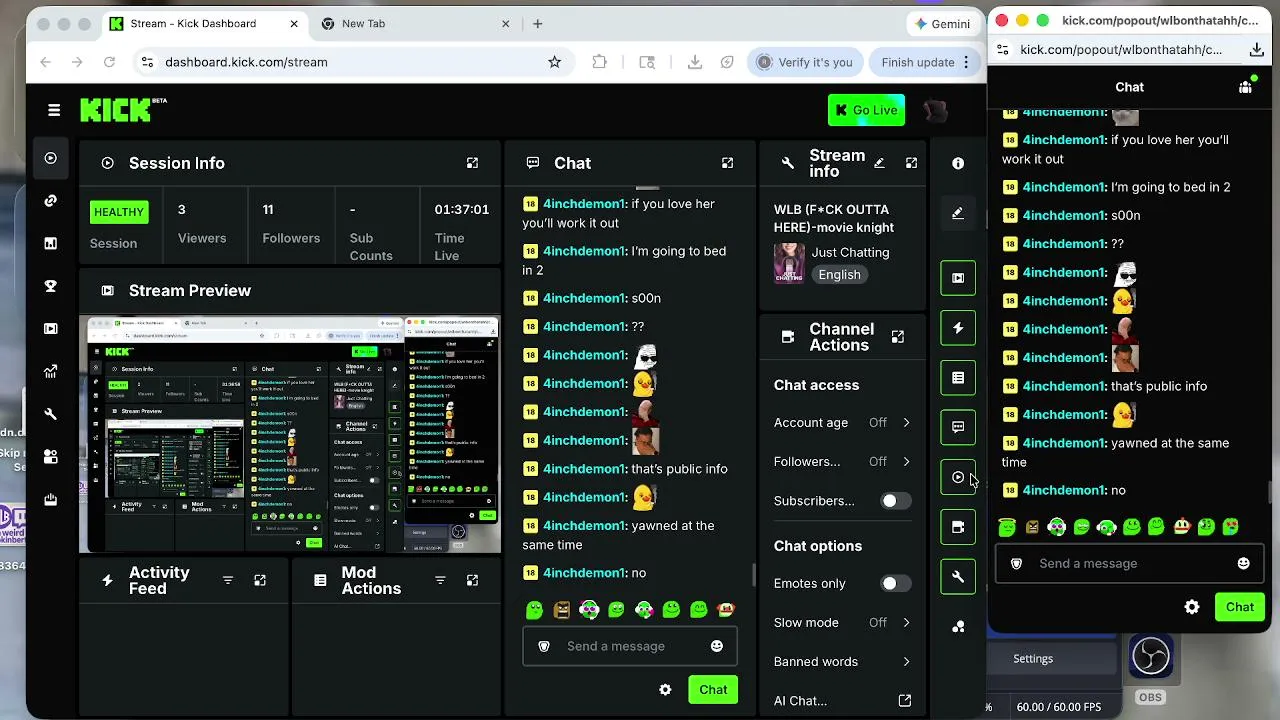Open emoji picker in dashboard chat input
This screenshot has width=1280, height=720.
[x=717, y=646]
